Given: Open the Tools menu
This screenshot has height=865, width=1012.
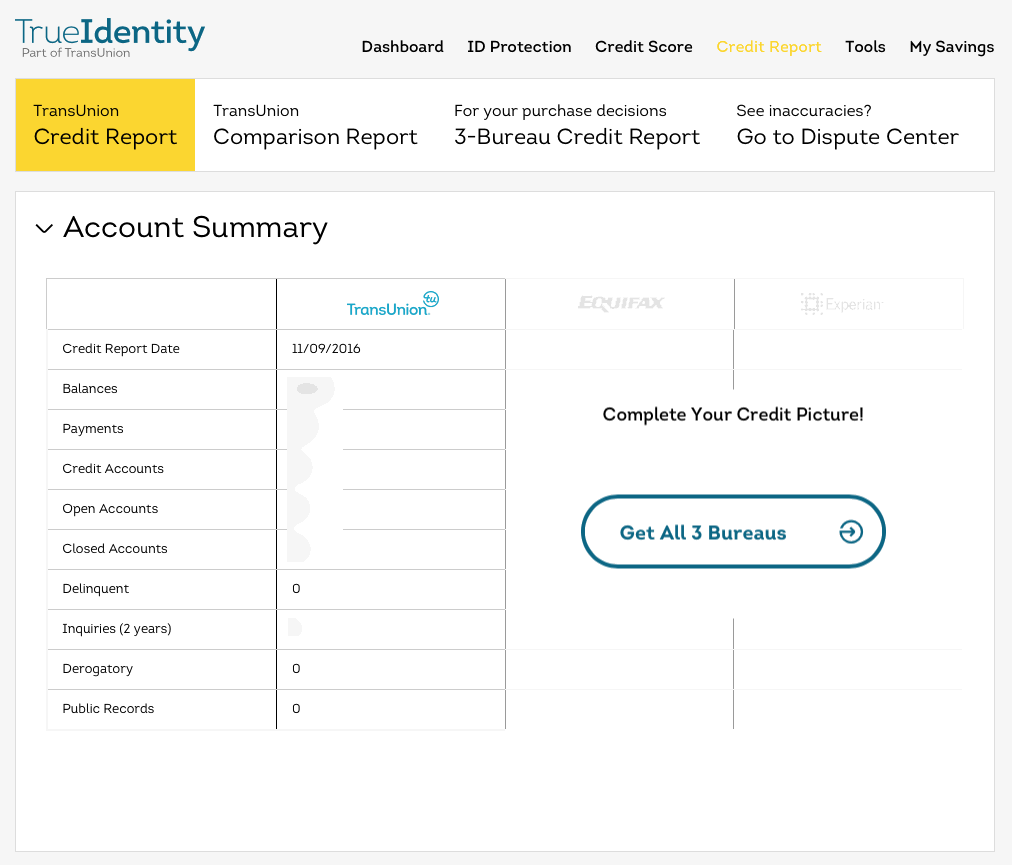Looking at the screenshot, I should point(865,46).
